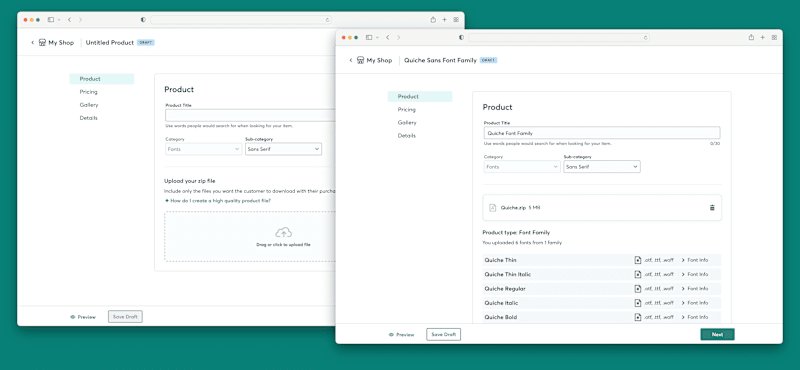The width and height of the screenshot is (800, 370).
Task: Open Category Fonts dropdown in front window
Action: tap(522, 167)
